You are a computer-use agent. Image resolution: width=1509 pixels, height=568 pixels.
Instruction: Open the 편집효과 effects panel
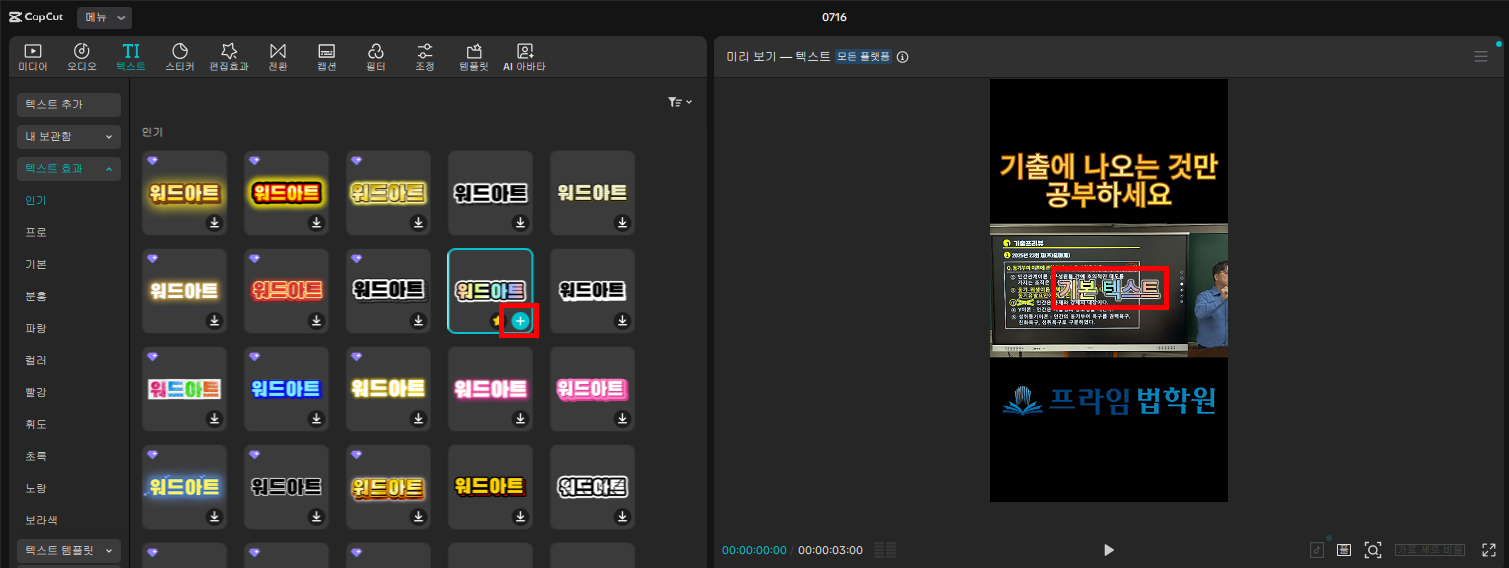click(x=229, y=57)
